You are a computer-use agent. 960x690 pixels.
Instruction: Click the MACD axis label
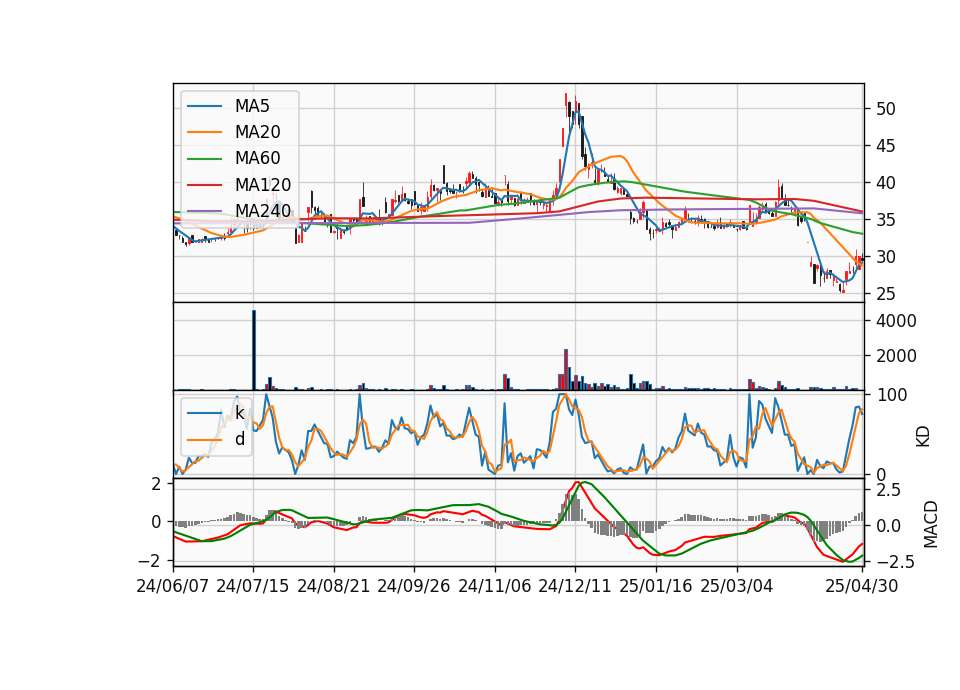pos(931,524)
